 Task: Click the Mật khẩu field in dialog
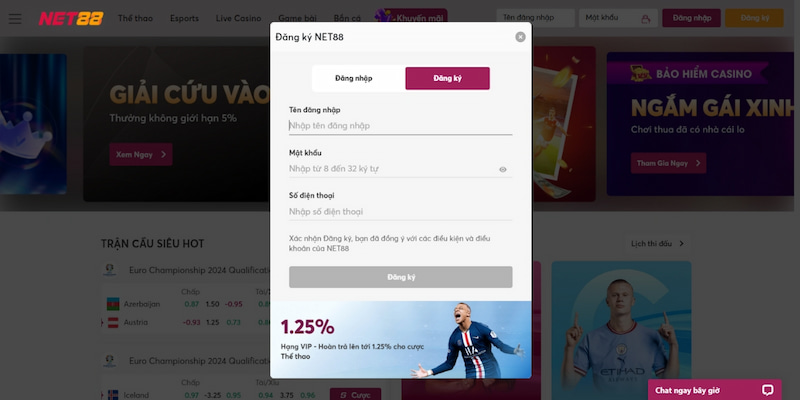click(x=393, y=169)
